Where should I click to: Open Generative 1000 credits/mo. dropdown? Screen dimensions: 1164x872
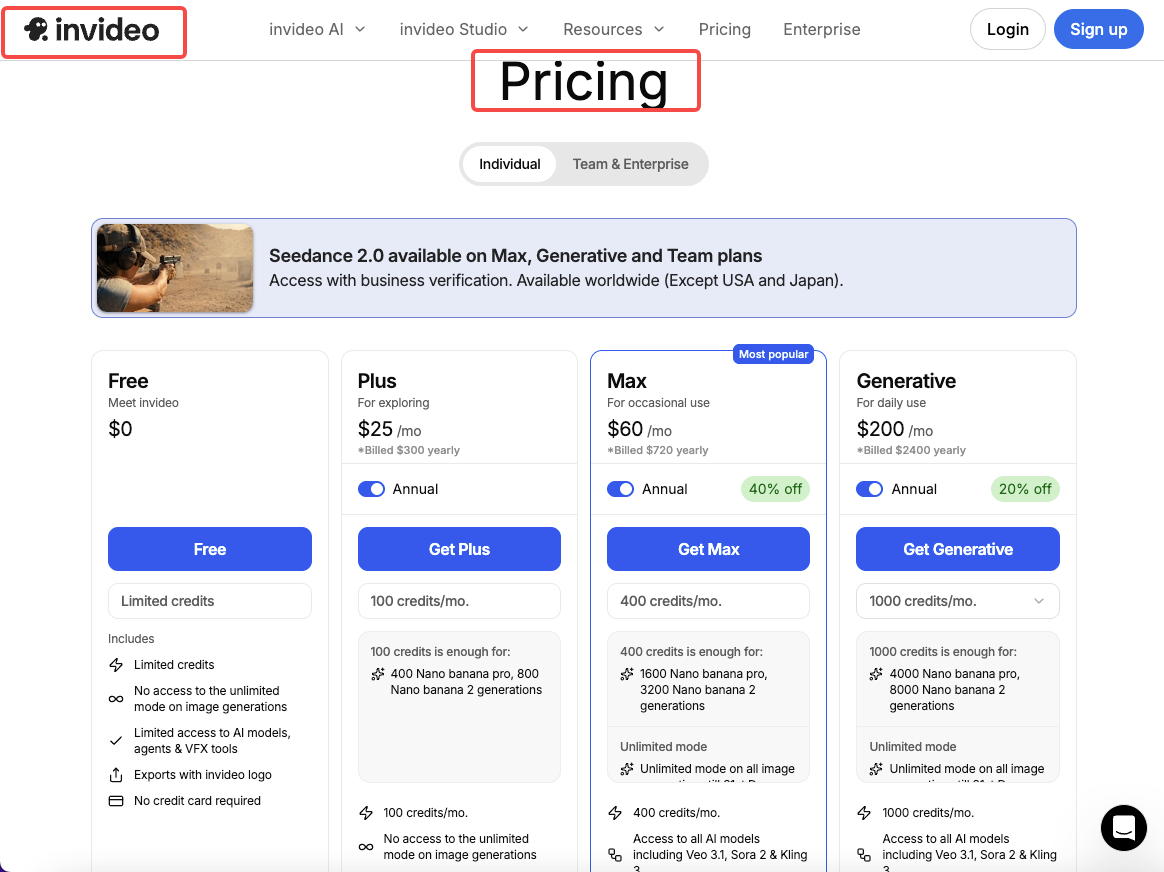coord(958,601)
